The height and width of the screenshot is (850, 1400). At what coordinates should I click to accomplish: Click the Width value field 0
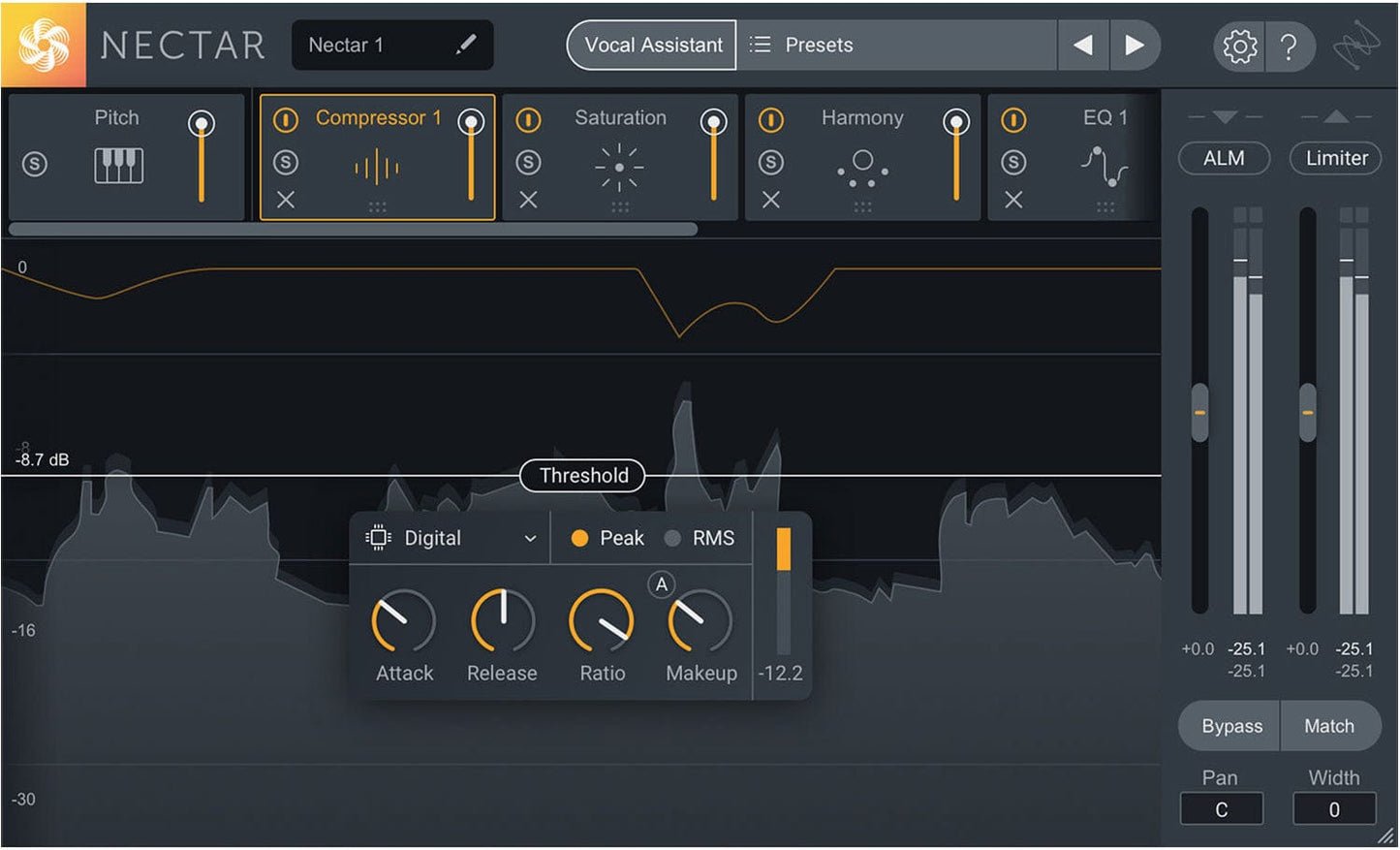[1334, 809]
